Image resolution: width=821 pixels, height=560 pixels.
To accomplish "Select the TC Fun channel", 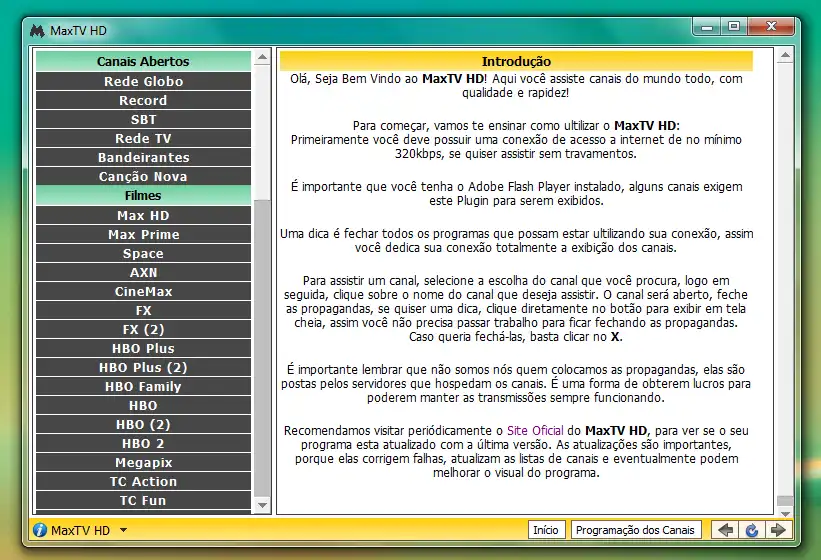I will tap(143, 500).
